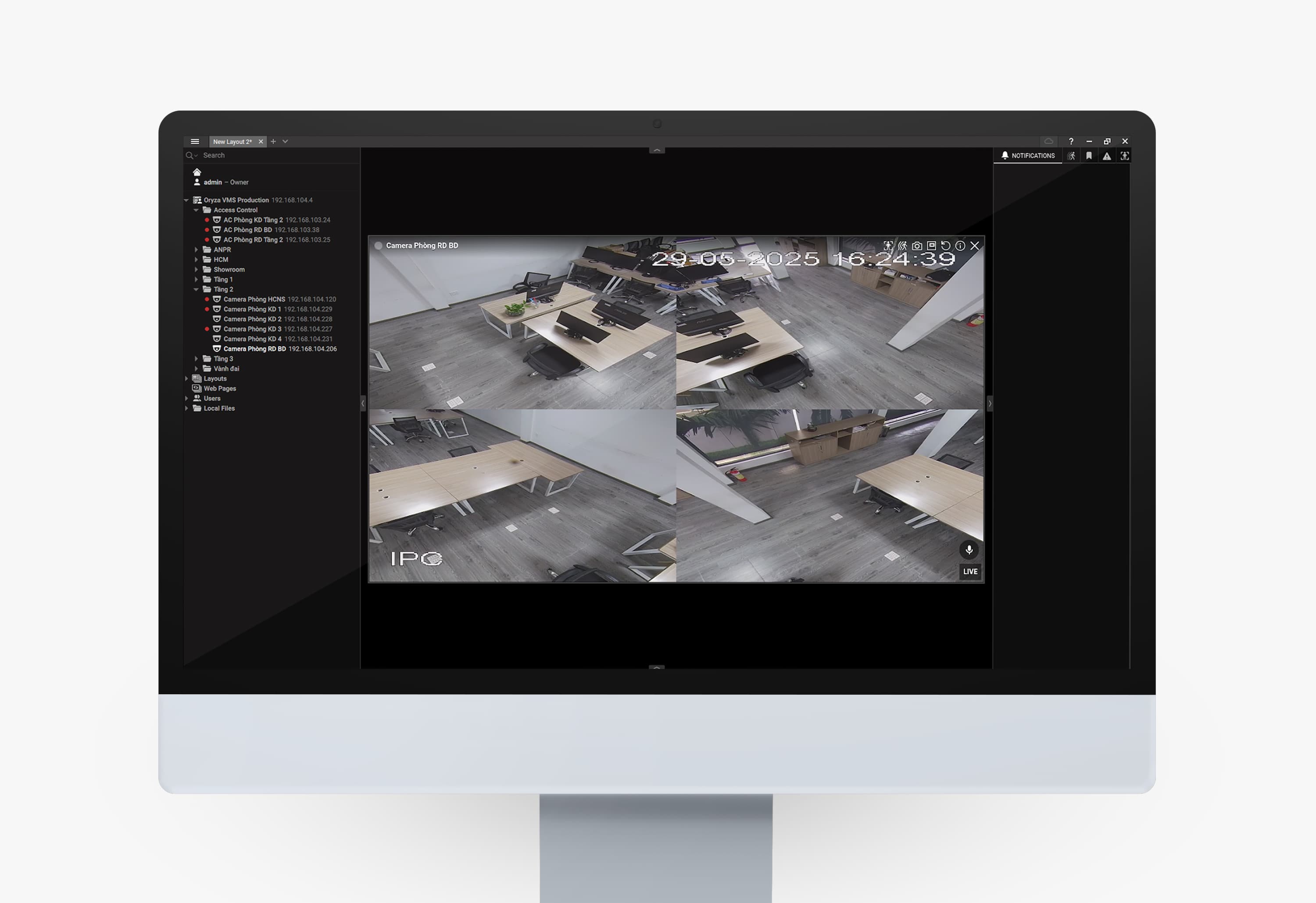Expand the HCM folder

pyautogui.click(x=196, y=259)
